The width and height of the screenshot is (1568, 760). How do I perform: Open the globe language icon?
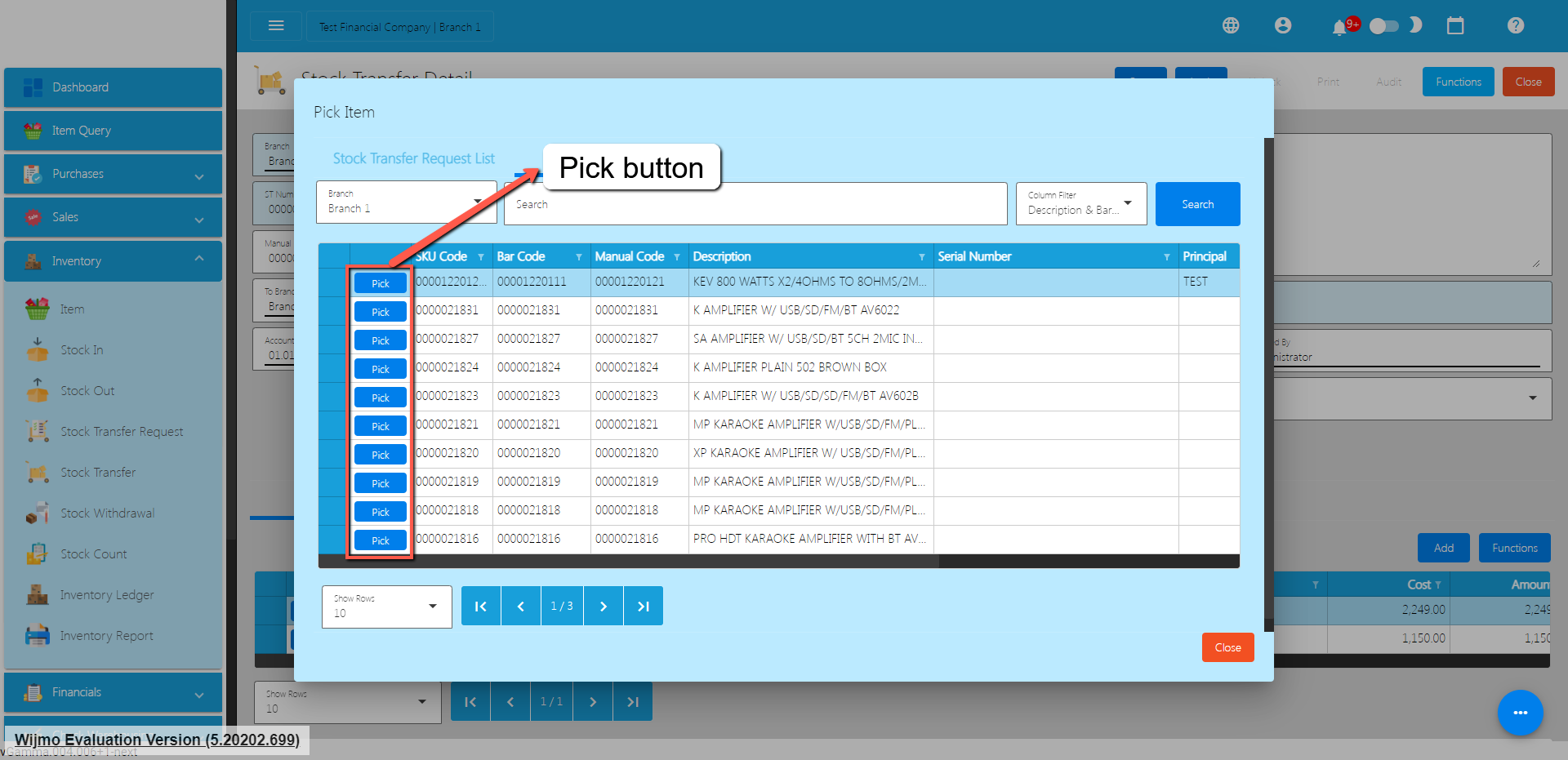[x=1231, y=26]
